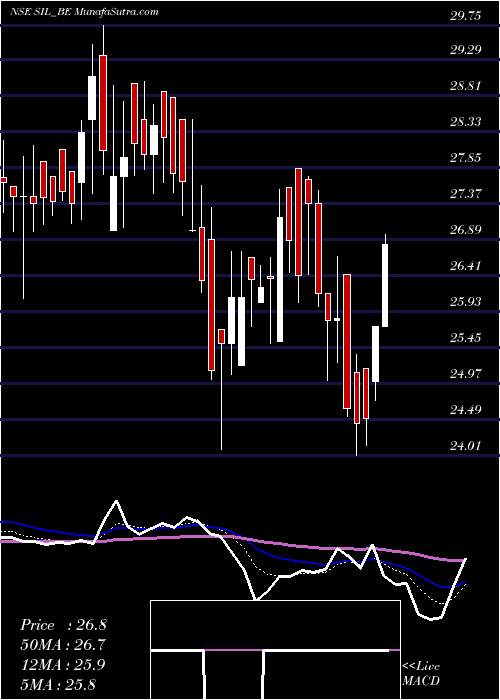Click the 50MA : 26.7 readout

point(63,645)
